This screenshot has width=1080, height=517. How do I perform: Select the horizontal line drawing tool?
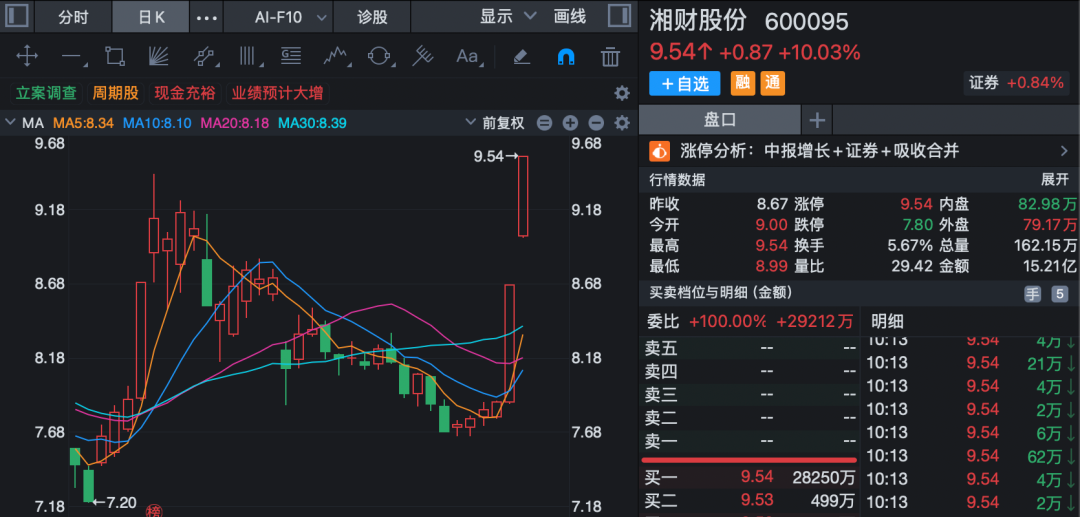click(x=72, y=56)
